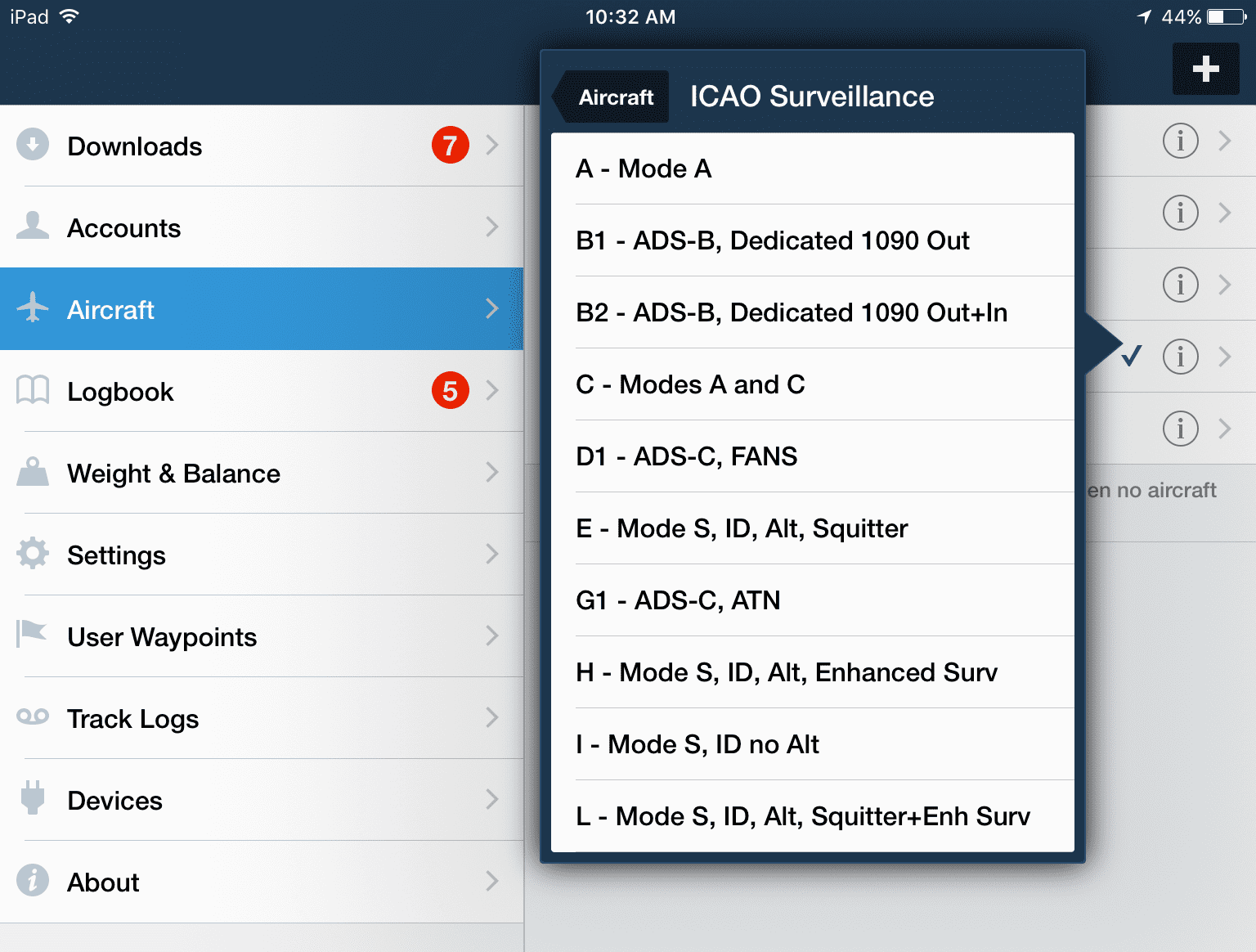
Task: Tap the Settings gear icon
Action: (33, 554)
